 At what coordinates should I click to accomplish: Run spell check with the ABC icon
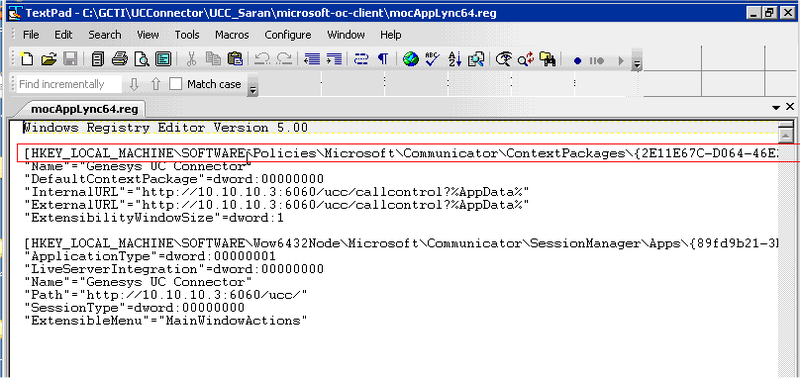[433, 60]
